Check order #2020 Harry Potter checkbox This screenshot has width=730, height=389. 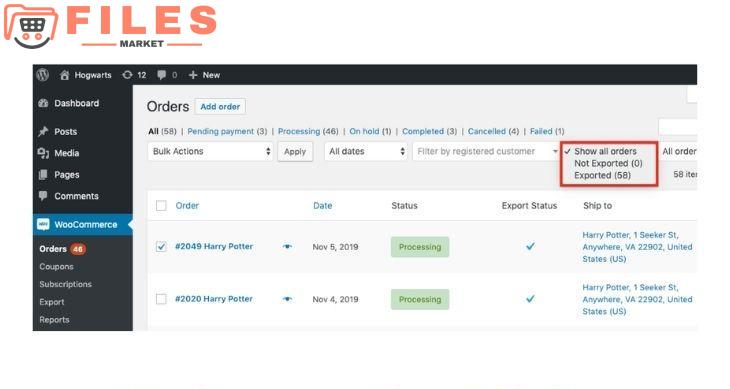point(161,299)
